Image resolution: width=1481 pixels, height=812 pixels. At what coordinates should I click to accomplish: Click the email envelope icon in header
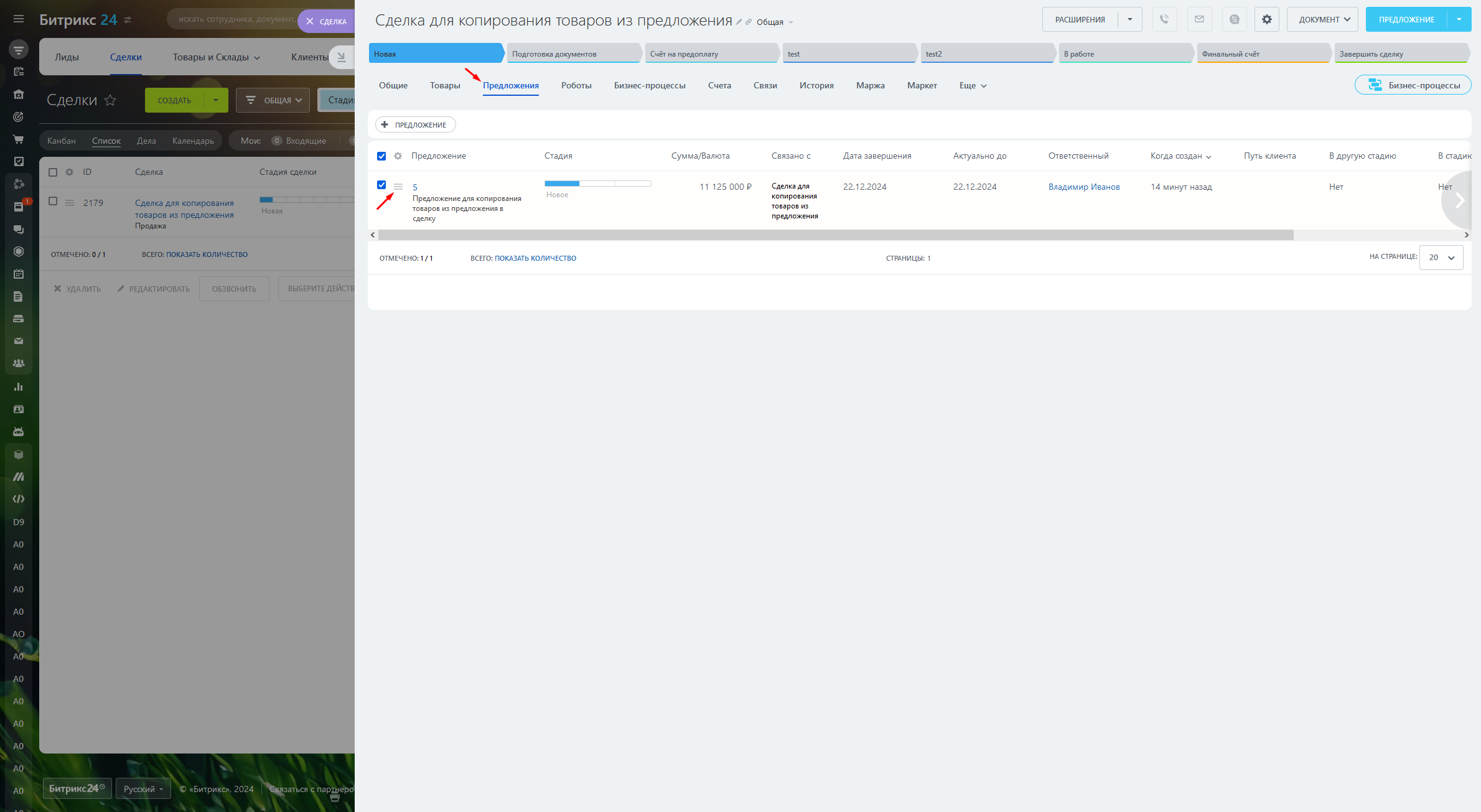(1199, 19)
